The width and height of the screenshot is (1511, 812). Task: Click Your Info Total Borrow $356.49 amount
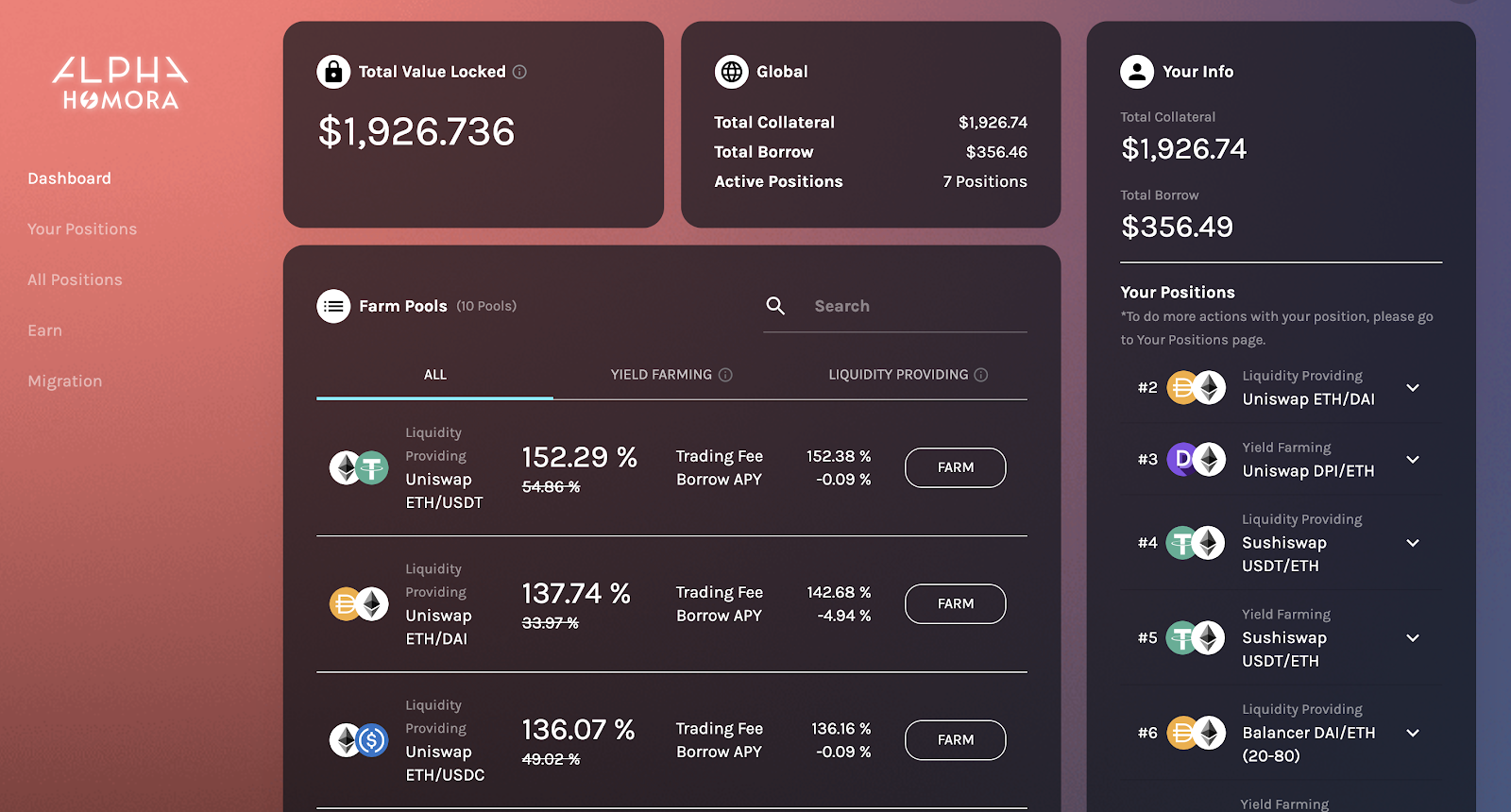(x=1177, y=228)
